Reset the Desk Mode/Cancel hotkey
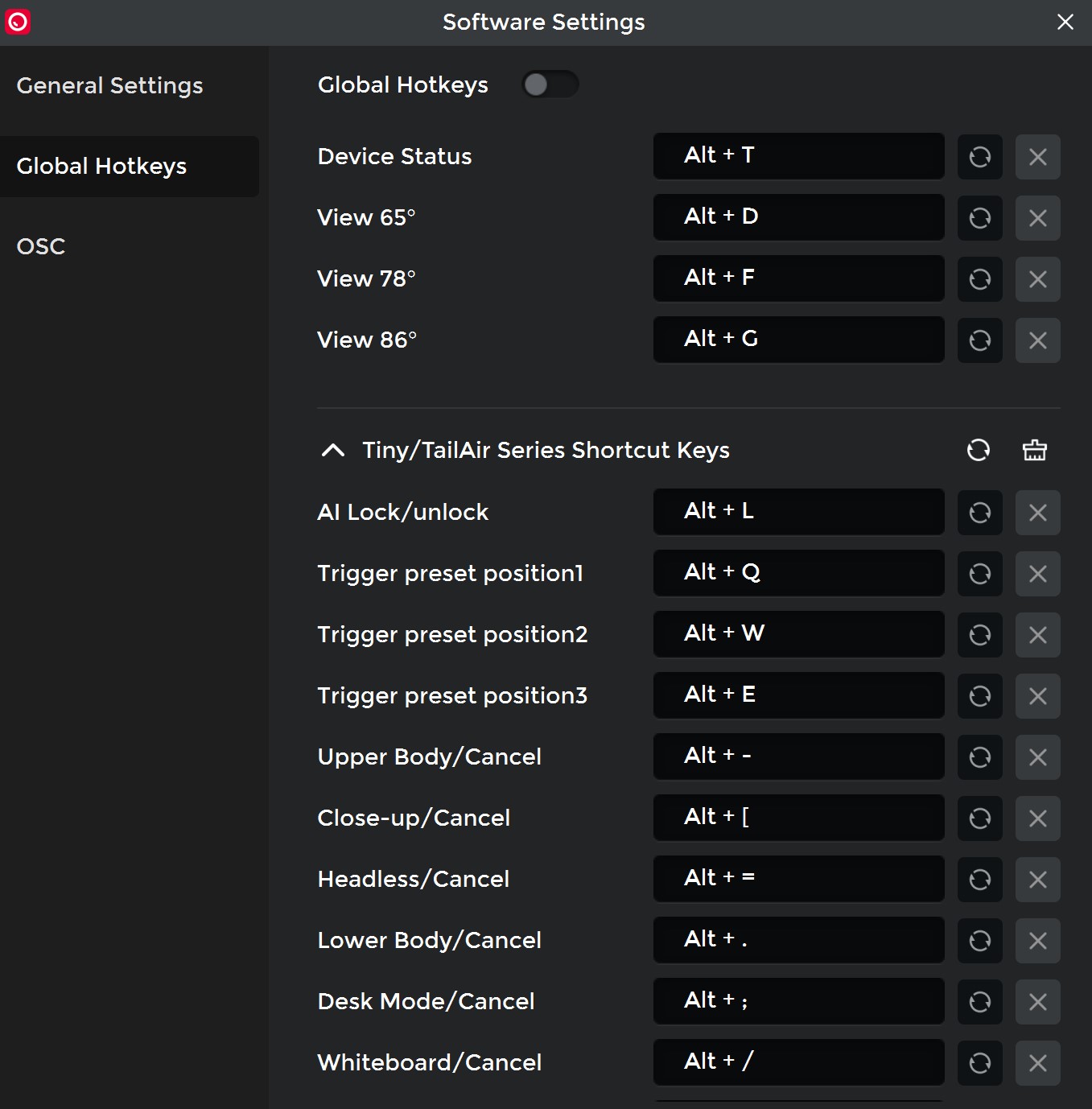The image size is (1092, 1109). (x=979, y=1002)
